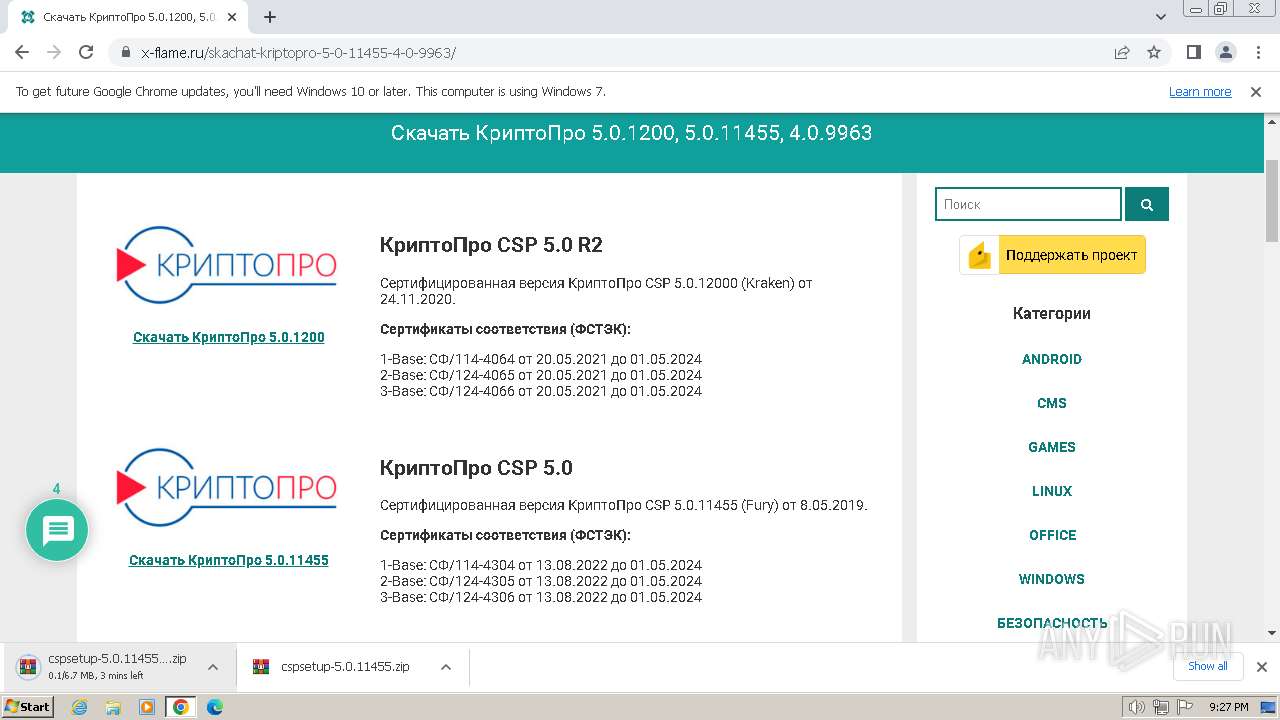Click the Категории sidebar heading

click(1052, 313)
